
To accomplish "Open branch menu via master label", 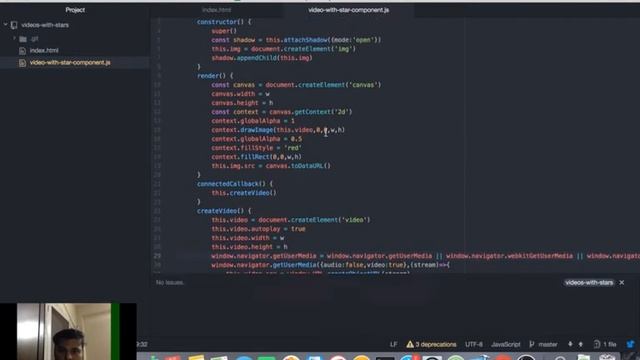I will click(548, 344).
